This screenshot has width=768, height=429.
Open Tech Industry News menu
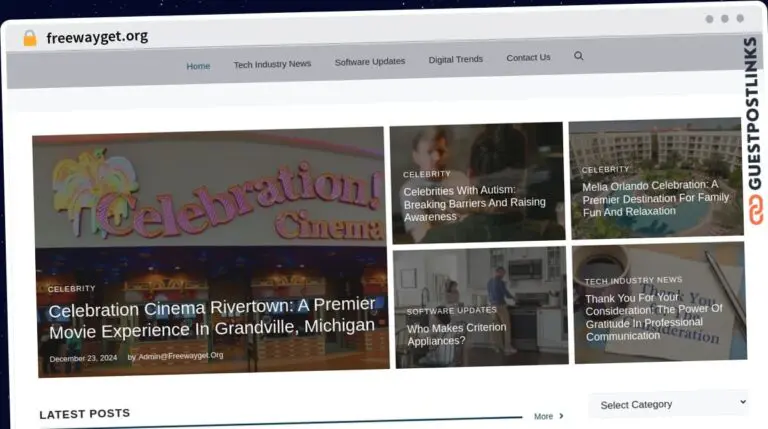pos(272,64)
